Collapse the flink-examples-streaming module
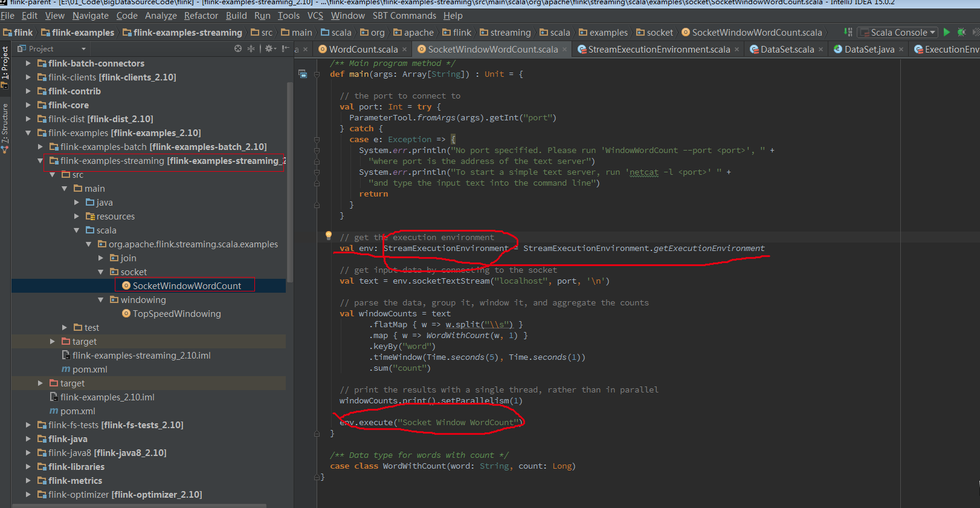Viewport: 980px width, 508px height. [x=40, y=161]
